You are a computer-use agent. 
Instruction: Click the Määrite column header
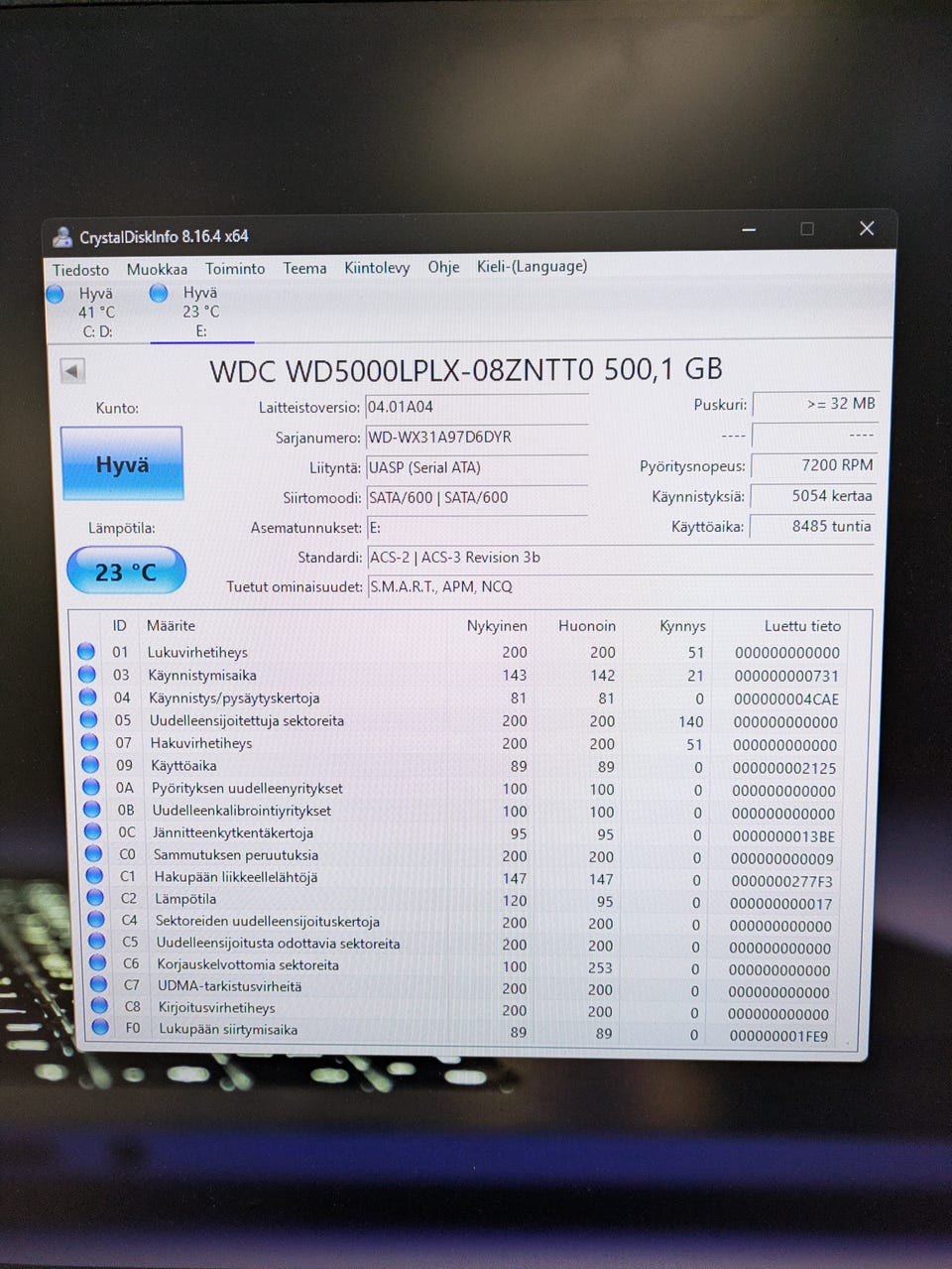tap(171, 625)
